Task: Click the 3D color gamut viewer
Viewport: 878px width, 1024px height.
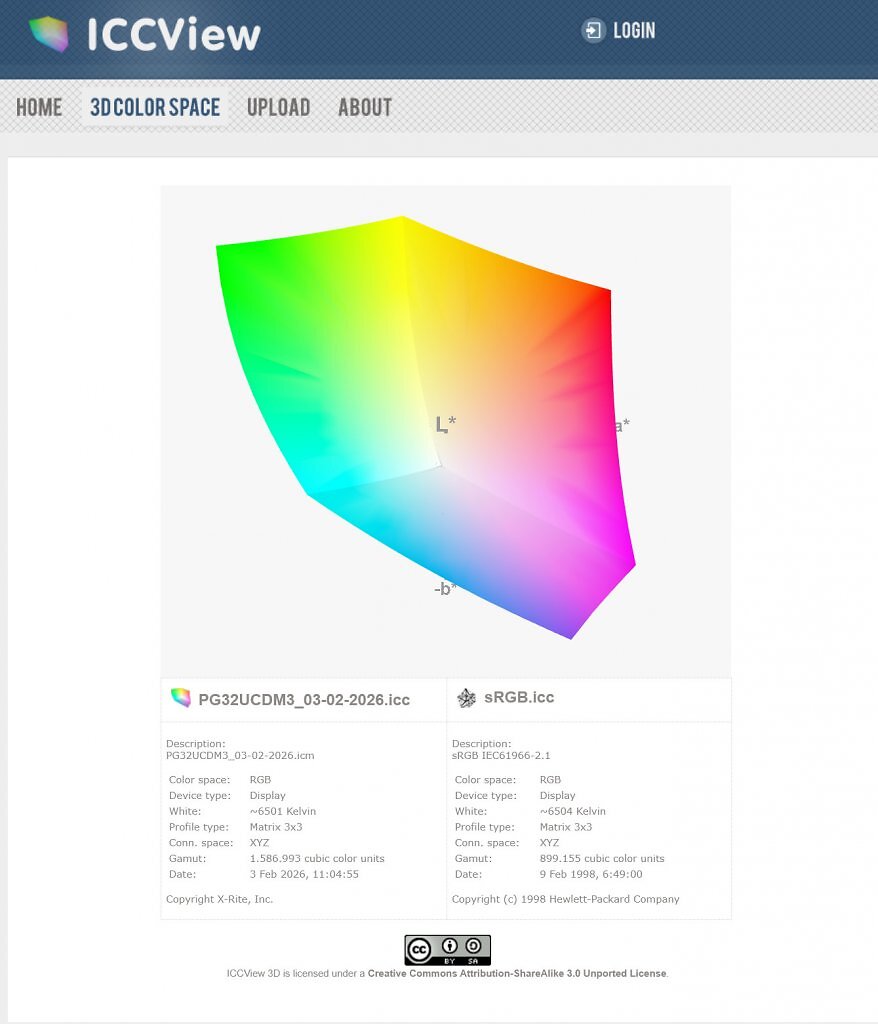Action: [446, 432]
